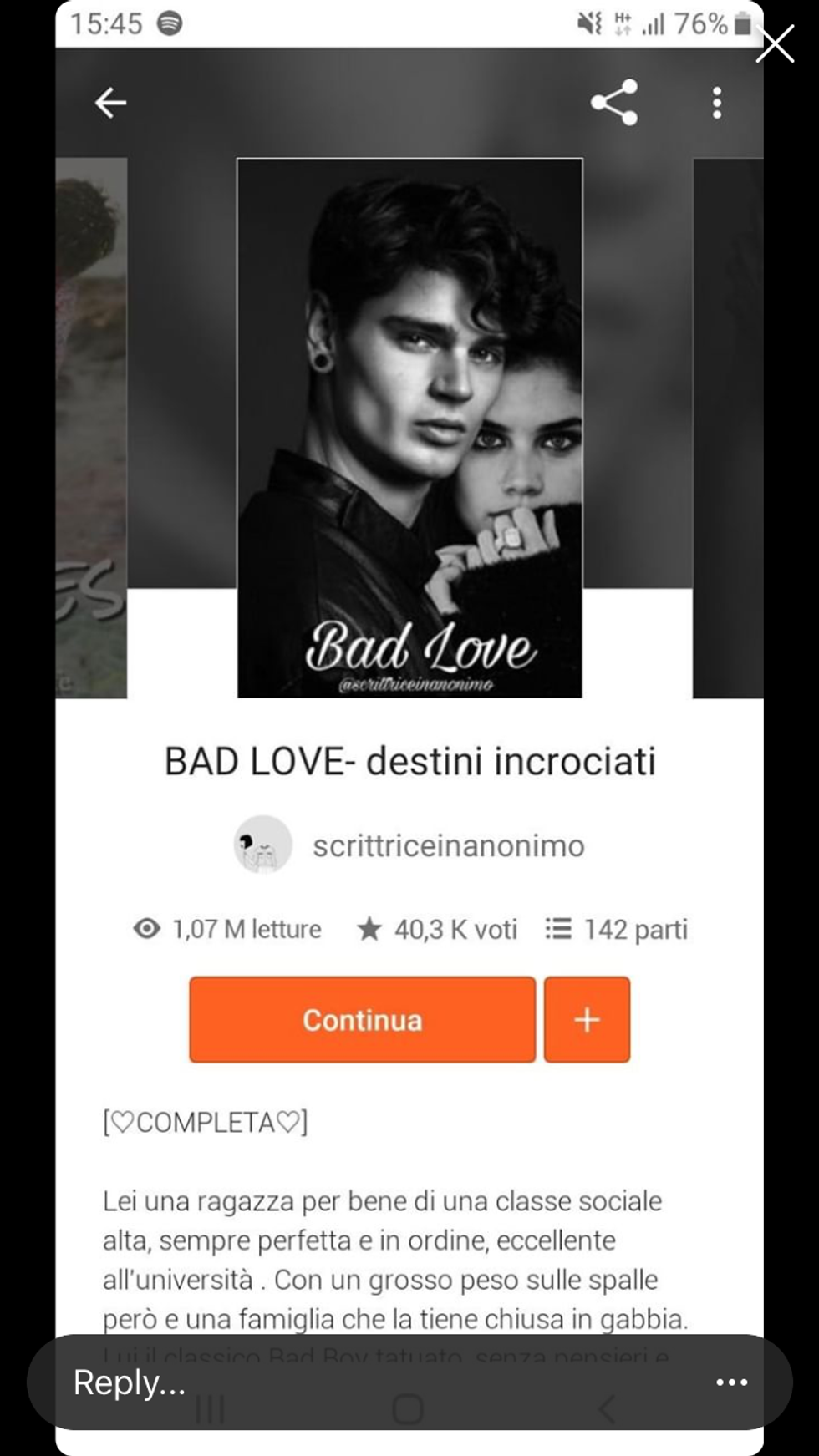Open reply bar three-dot options
Image resolution: width=819 pixels, height=1456 pixels.
(x=731, y=1382)
